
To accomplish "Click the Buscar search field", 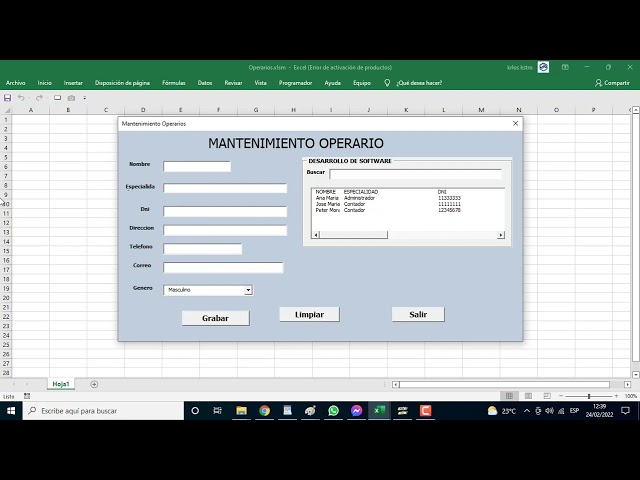I will (x=416, y=174).
